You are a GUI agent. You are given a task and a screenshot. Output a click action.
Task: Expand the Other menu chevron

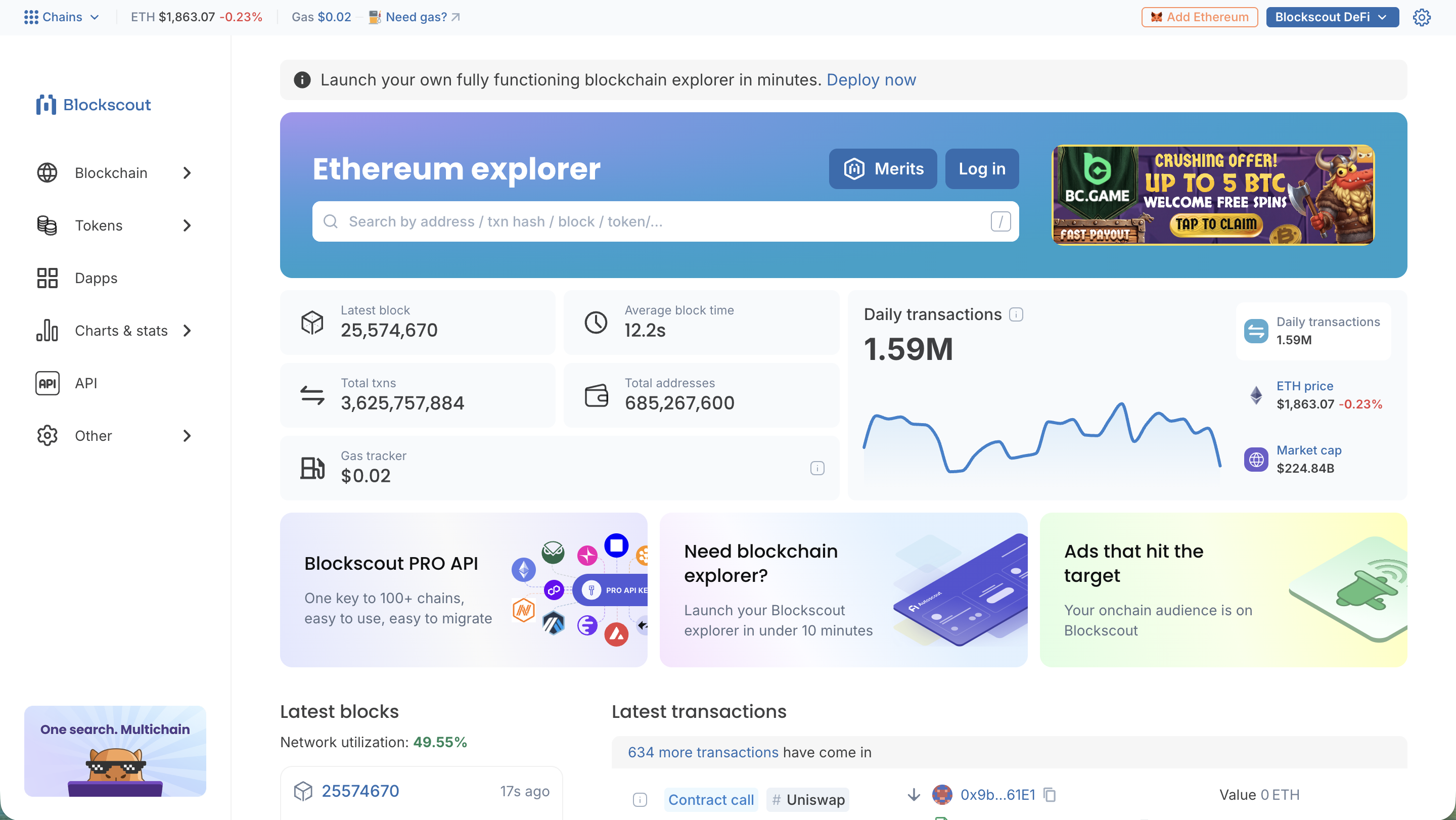pyautogui.click(x=187, y=436)
